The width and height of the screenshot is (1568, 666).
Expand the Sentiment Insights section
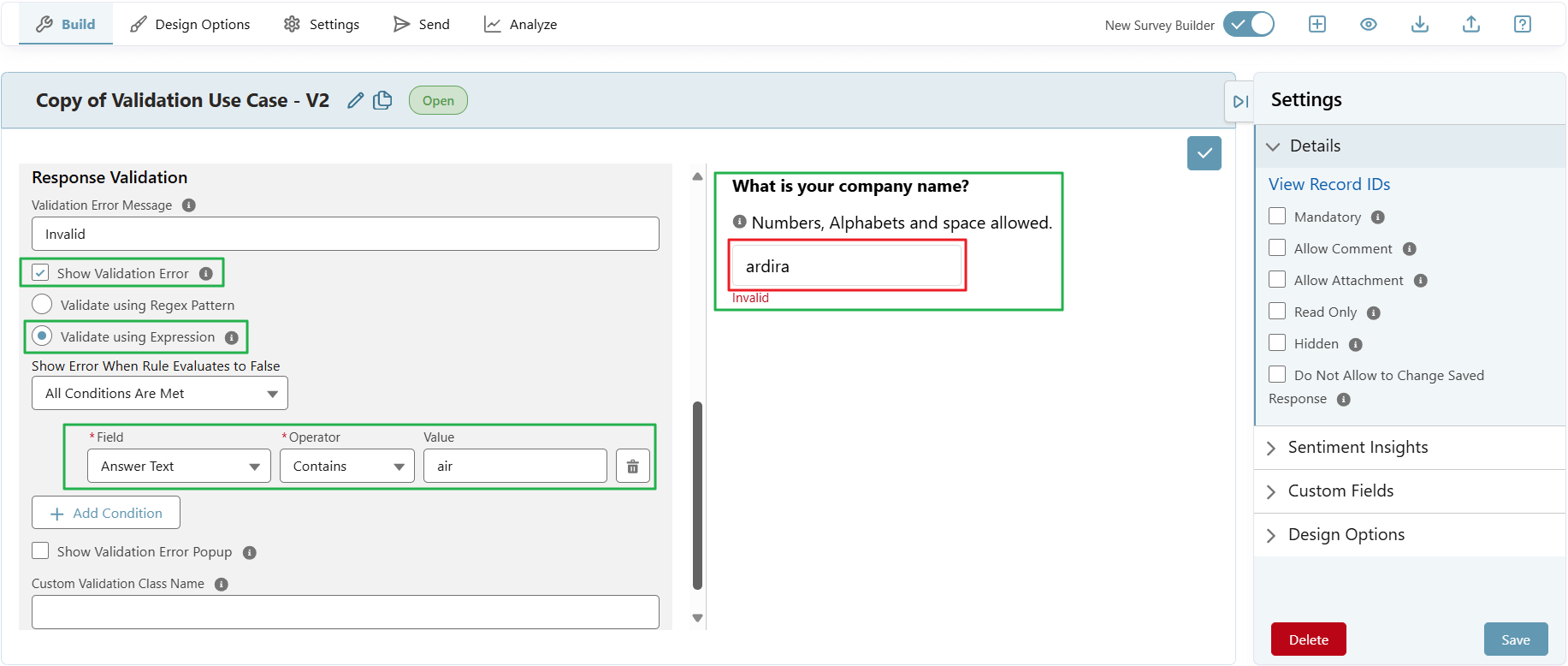click(x=1410, y=448)
